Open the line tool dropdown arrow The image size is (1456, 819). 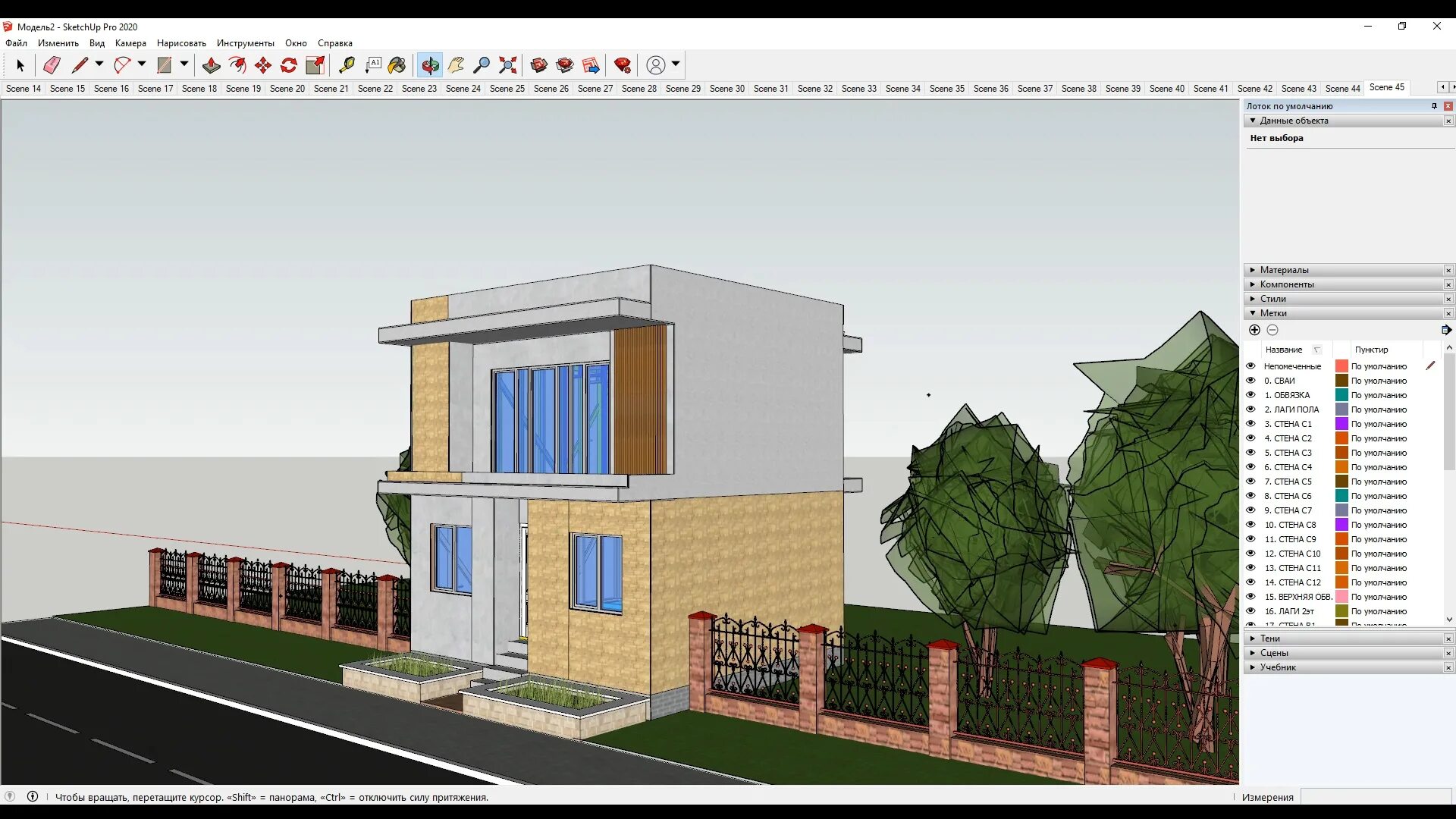pyautogui.click(x=99, y=64)
